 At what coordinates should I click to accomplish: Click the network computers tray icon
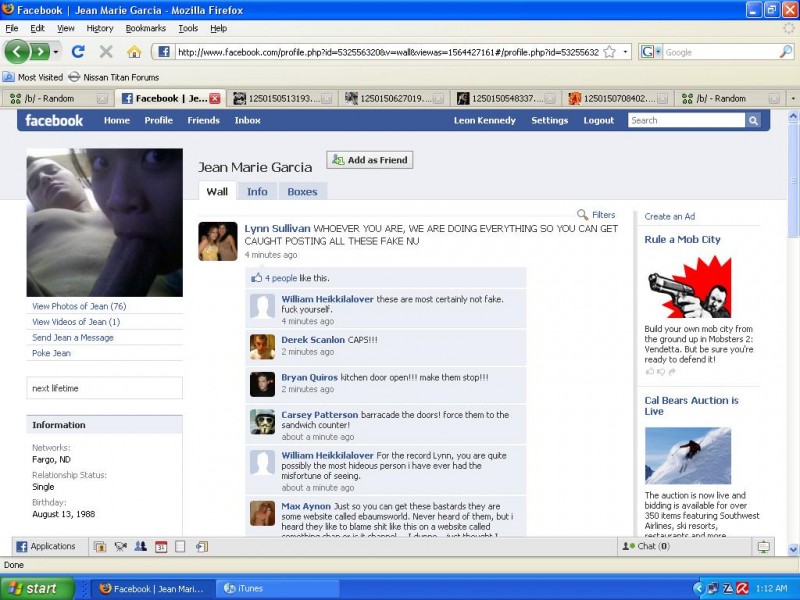click(713, 588)
